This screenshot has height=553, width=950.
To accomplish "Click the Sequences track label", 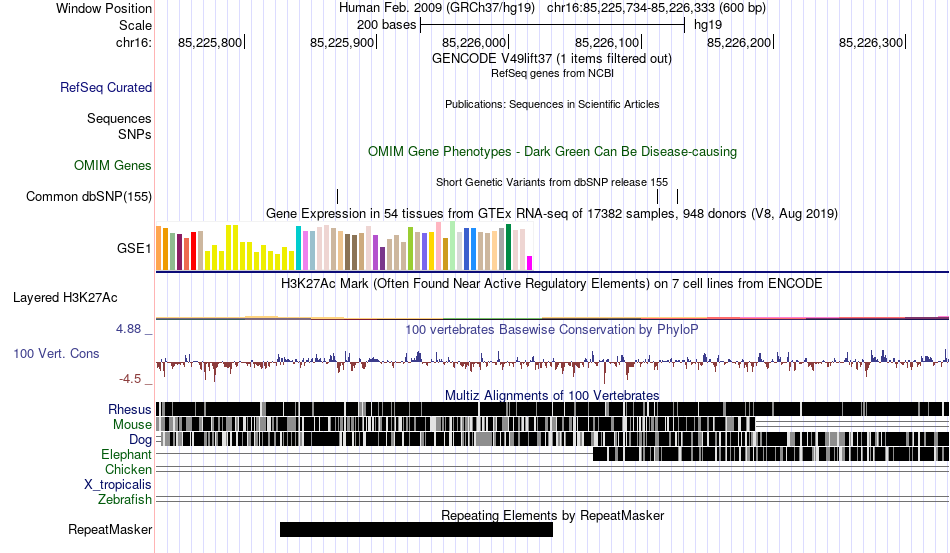I will 119,118.
